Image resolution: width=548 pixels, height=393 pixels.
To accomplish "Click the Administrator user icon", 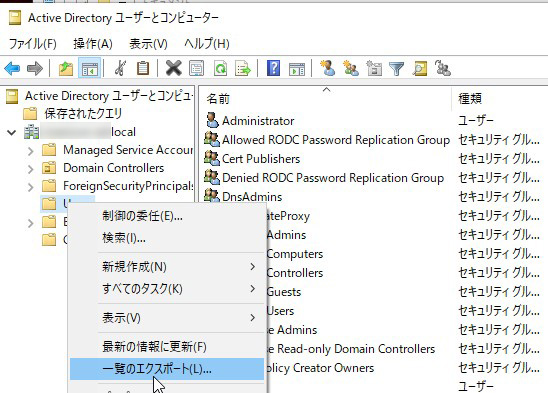I will (x=212, y=120).
